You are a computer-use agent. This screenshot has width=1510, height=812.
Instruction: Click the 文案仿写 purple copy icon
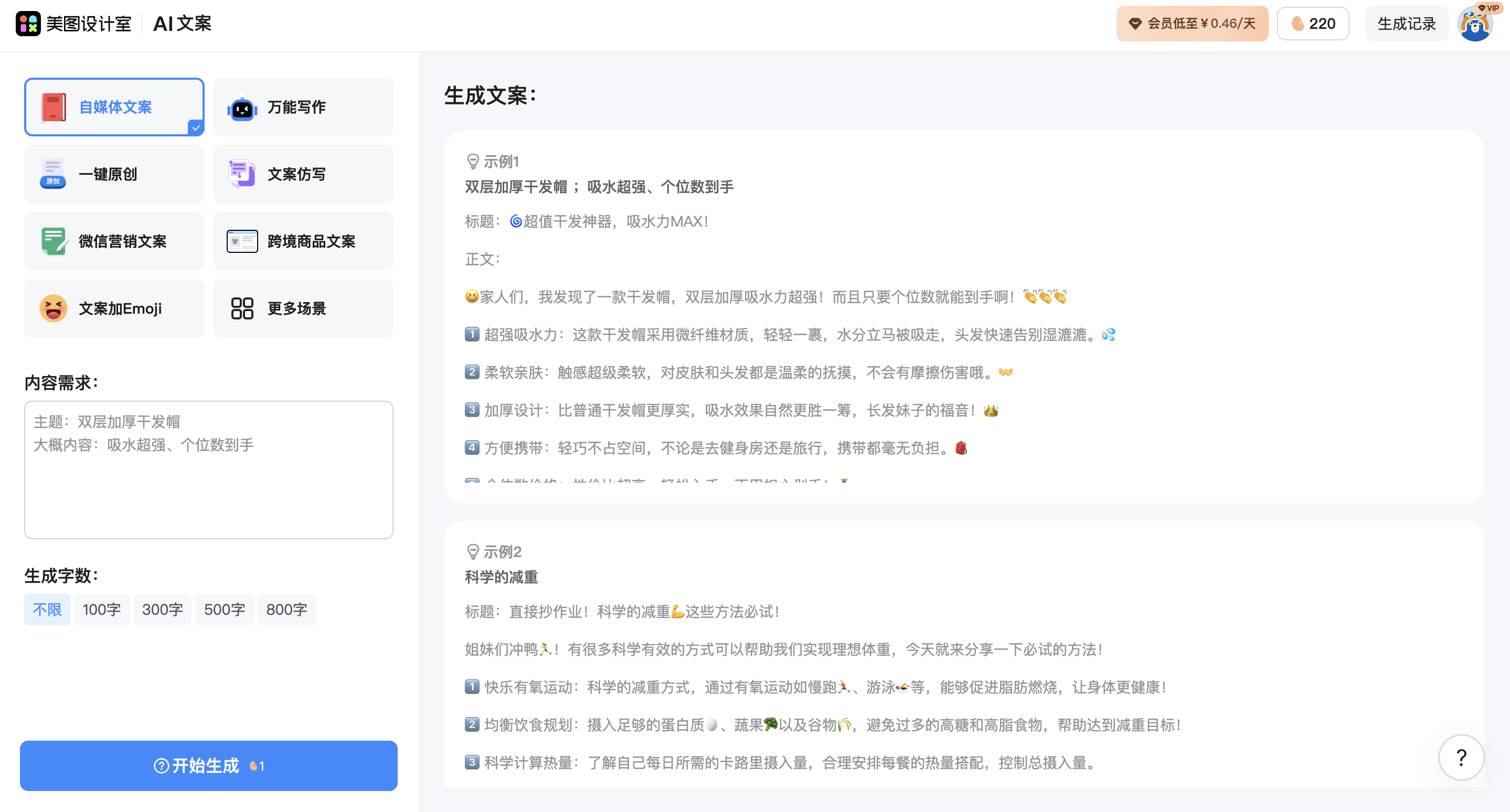click(x=241, y=174)
